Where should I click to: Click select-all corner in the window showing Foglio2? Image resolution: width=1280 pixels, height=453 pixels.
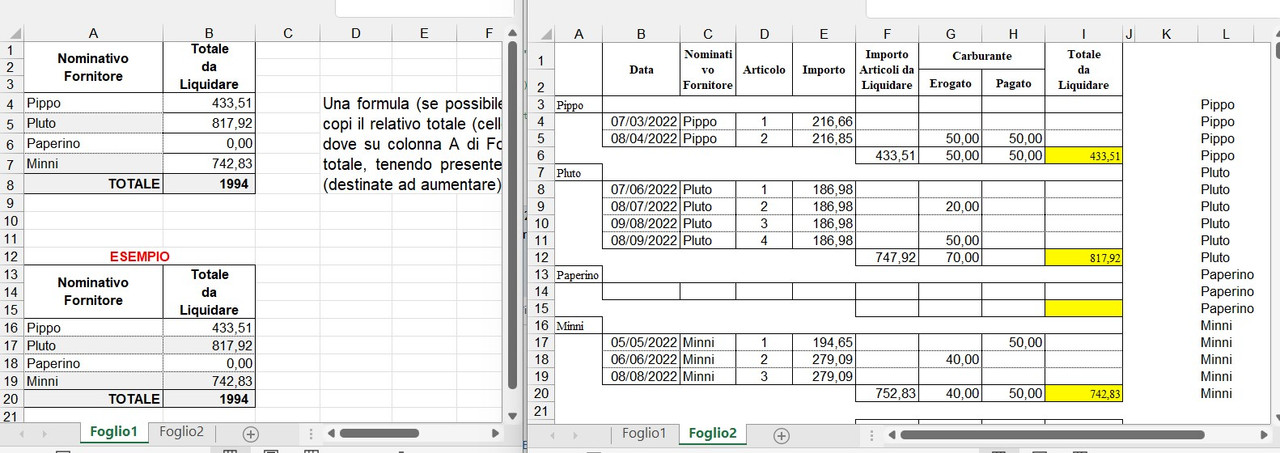(x=541, y=34)
